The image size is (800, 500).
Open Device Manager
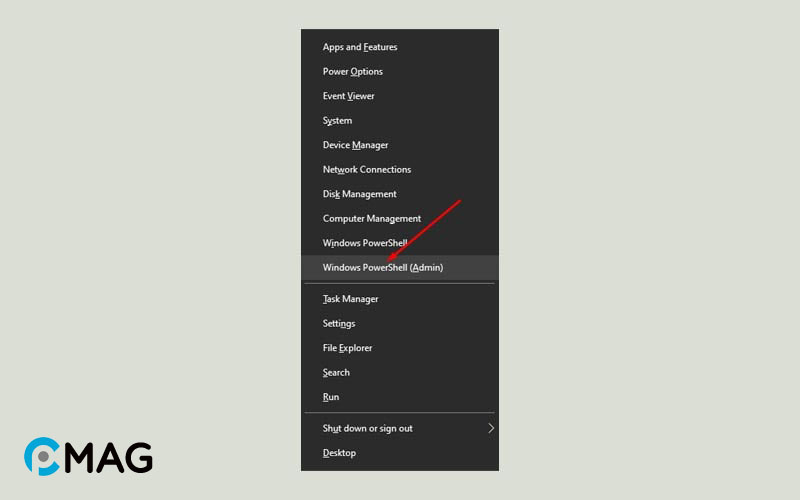pyautogui.click(x=400, y=145)
